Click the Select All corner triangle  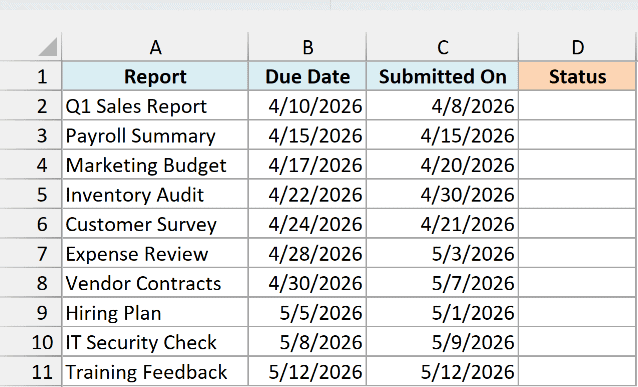48,47
